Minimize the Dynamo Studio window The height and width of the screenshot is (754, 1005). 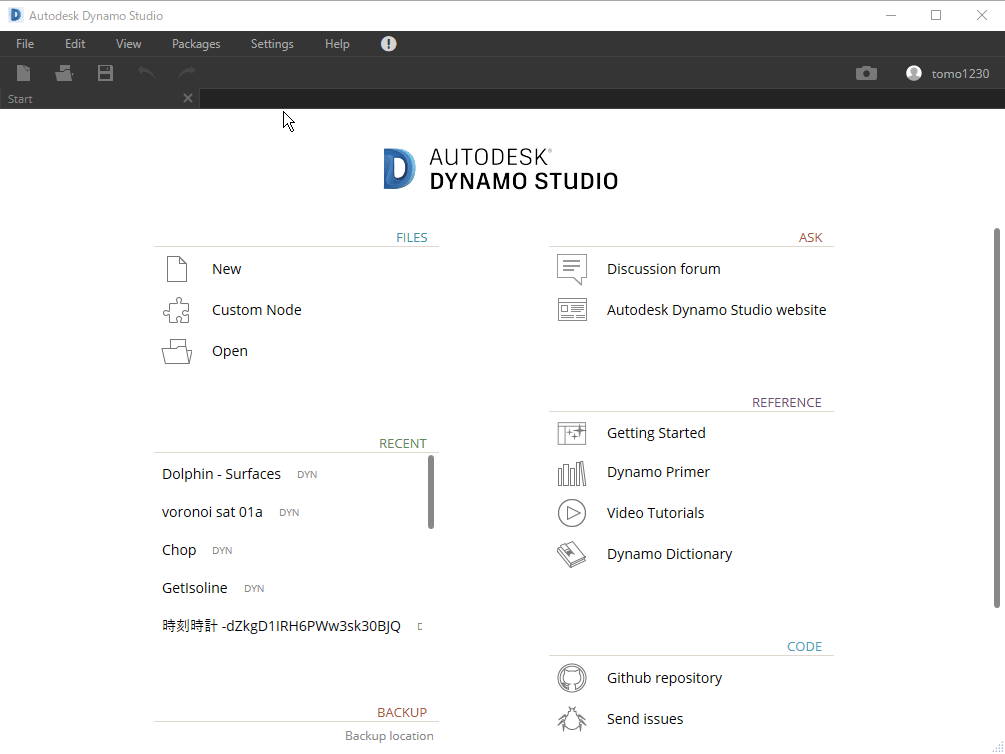891,15
